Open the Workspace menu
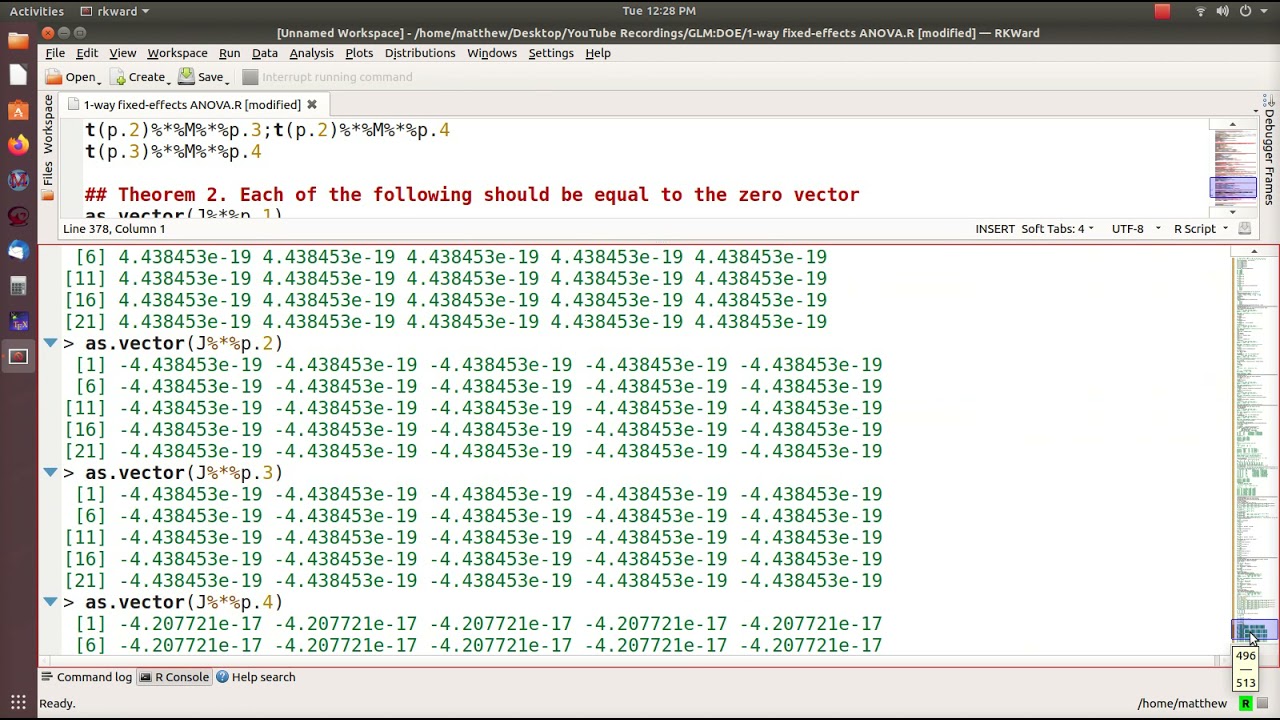 [177, 53]
